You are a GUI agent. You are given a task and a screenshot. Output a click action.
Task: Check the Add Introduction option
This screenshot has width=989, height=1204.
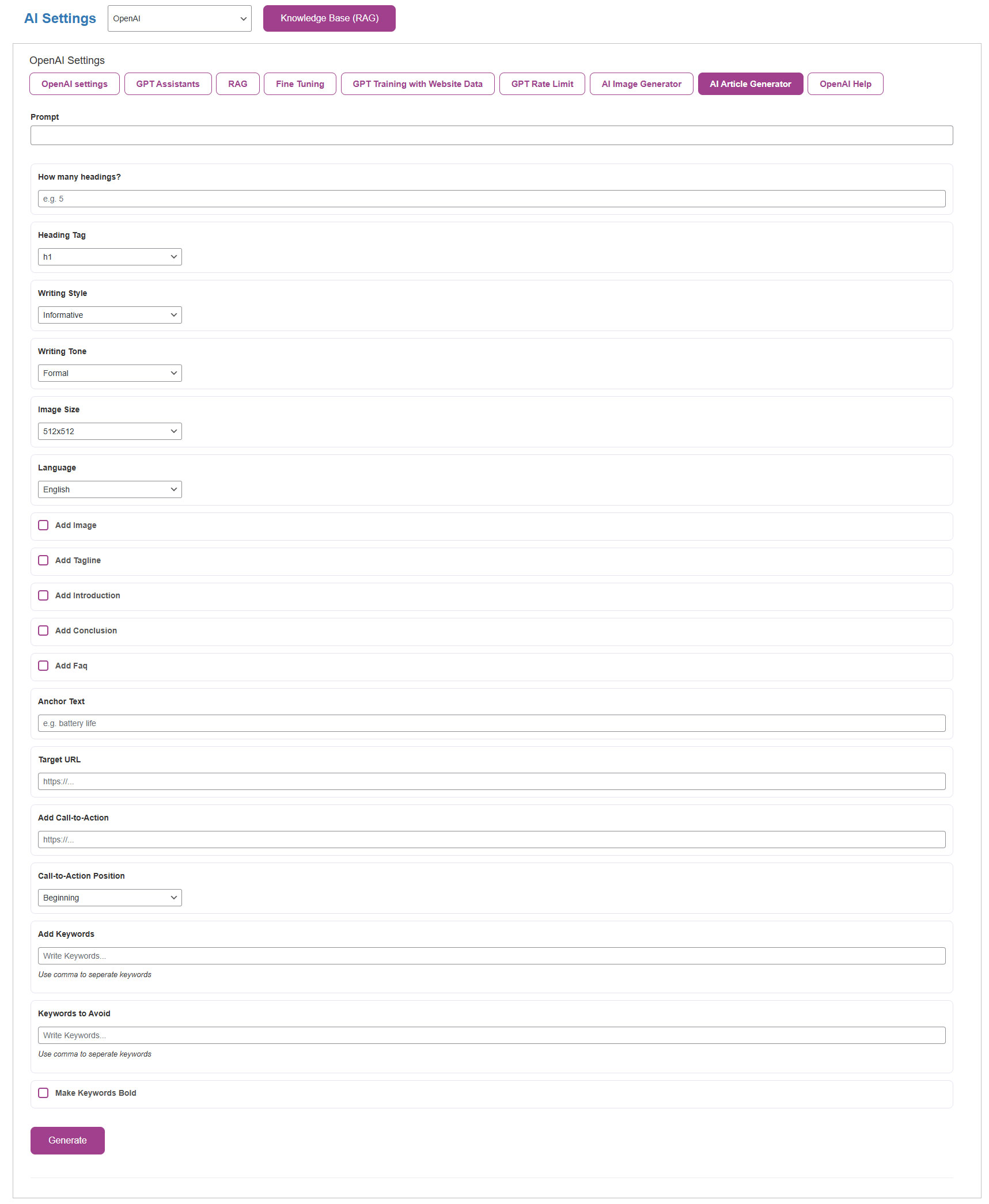[43, 595]
